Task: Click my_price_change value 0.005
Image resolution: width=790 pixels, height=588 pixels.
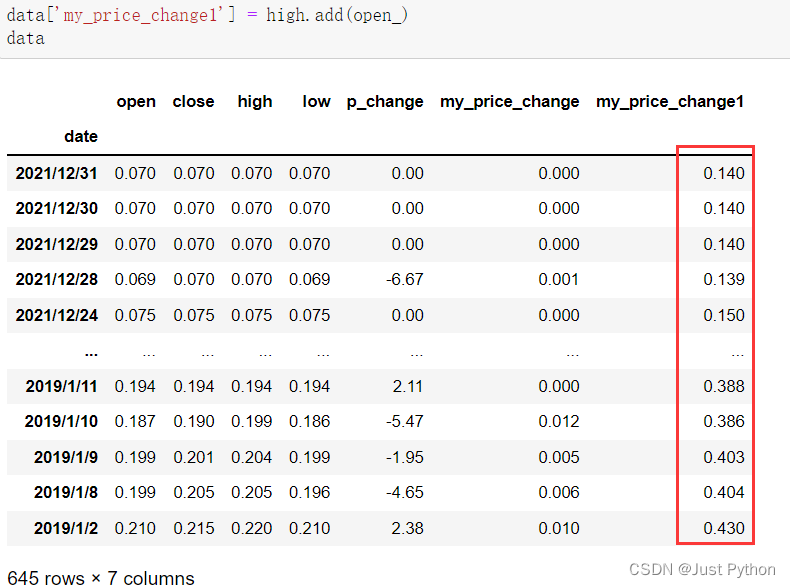Action: click(x=559, y=458)
